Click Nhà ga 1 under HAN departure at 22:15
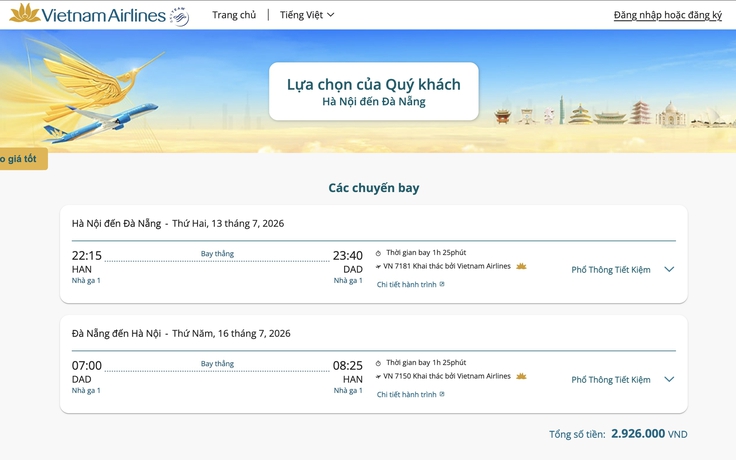Image resolution: width=736 pixels, height=460 pixels. click(x=86, y=280)
